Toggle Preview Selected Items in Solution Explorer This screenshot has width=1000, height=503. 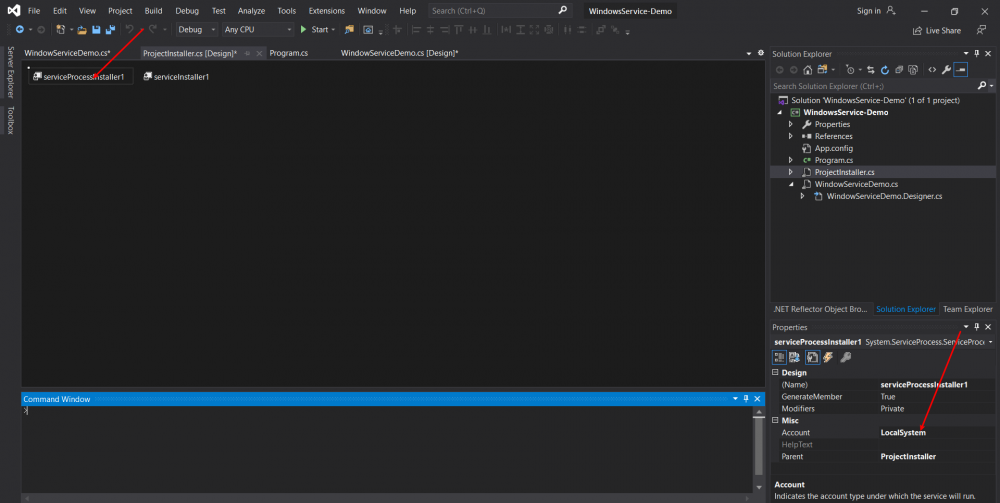tap(960, 70)
